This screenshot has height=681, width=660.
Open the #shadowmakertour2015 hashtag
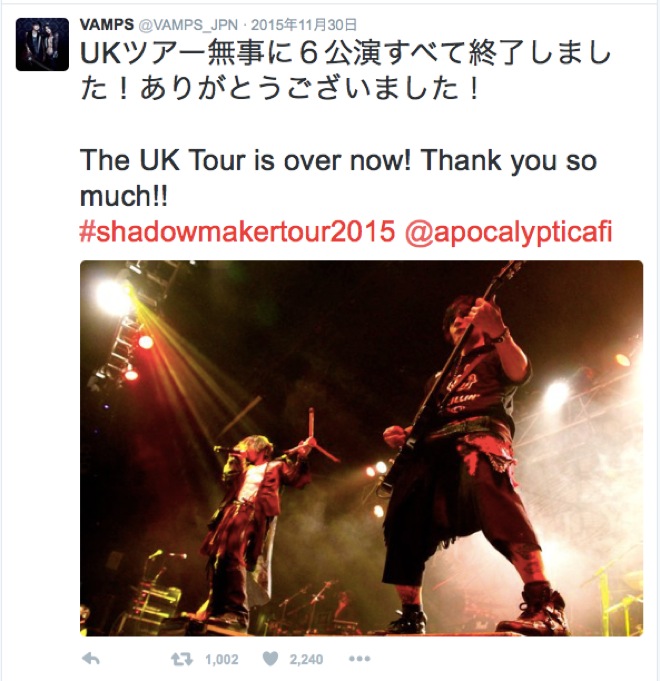[x=238, y=232]
